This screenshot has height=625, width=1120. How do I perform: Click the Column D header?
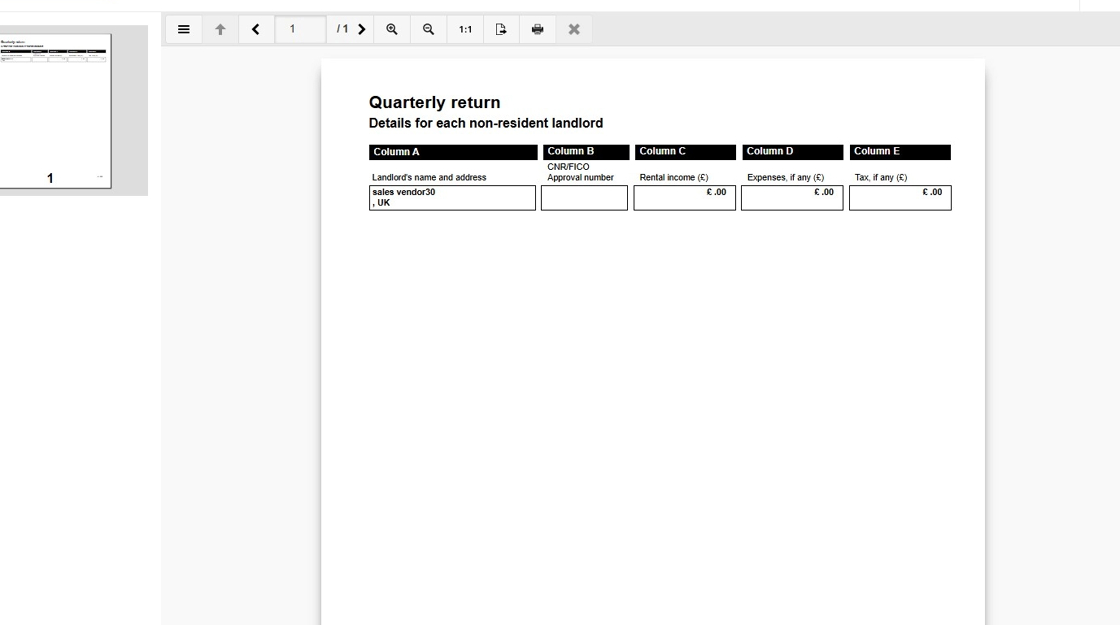(x=792, y=152)
